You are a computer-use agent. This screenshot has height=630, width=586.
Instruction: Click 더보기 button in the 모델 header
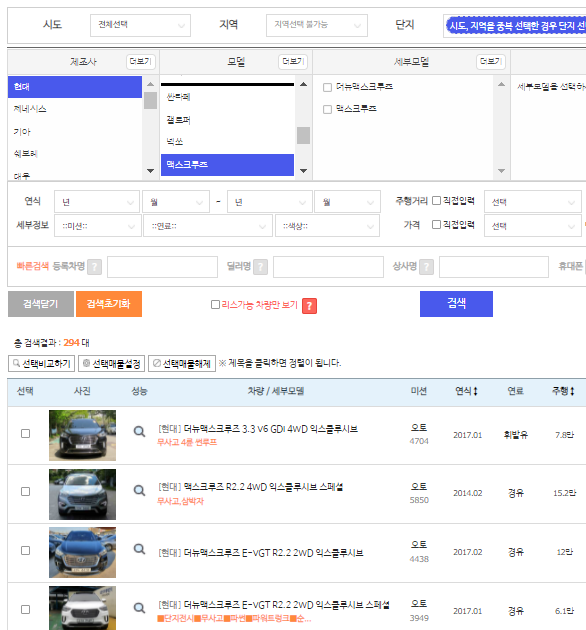[x=293, y=61]
